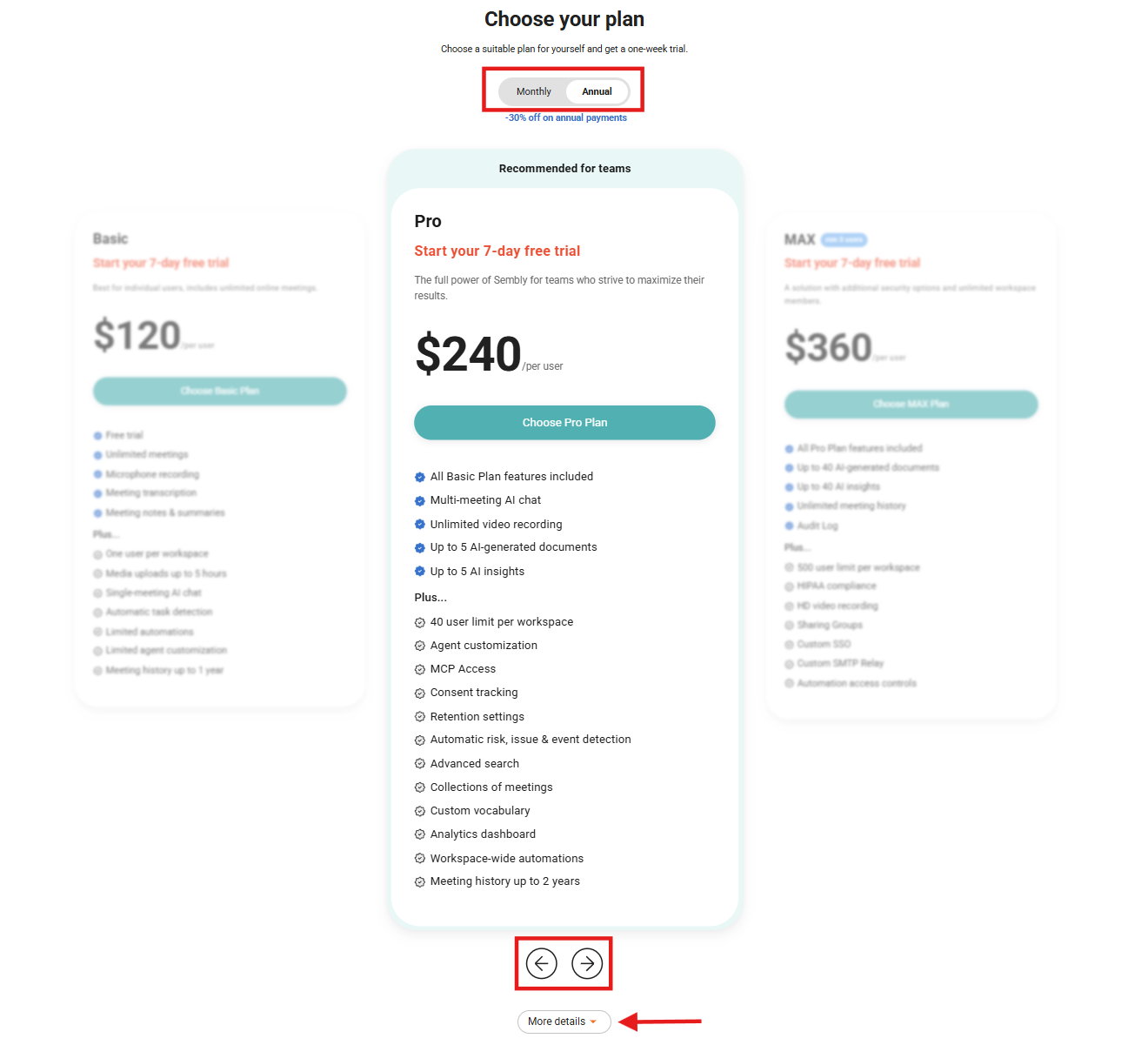
Task: Click the -30% off on annual payments text
Action: [x=566, y=118]
